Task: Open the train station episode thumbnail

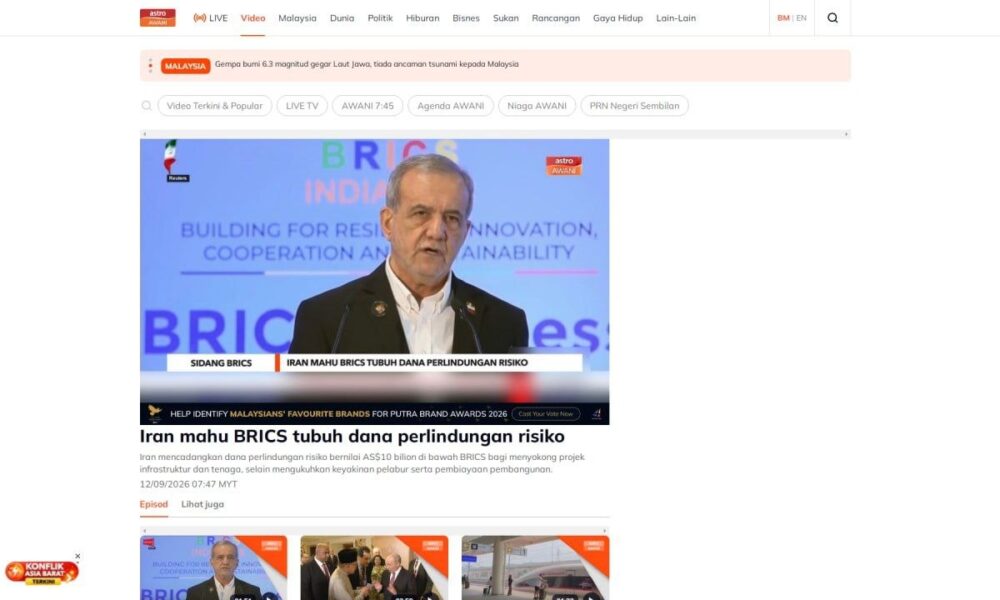Action: [x=535, y=567]
